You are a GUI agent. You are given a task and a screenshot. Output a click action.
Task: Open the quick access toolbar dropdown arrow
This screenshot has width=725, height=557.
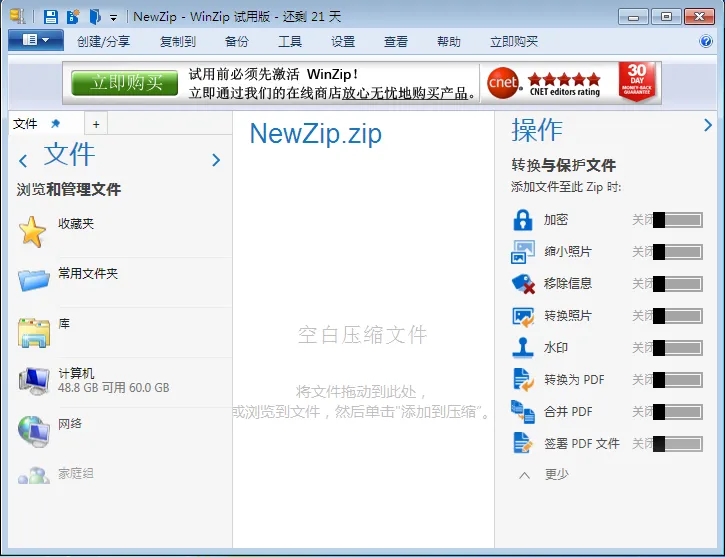pos(113,18)
